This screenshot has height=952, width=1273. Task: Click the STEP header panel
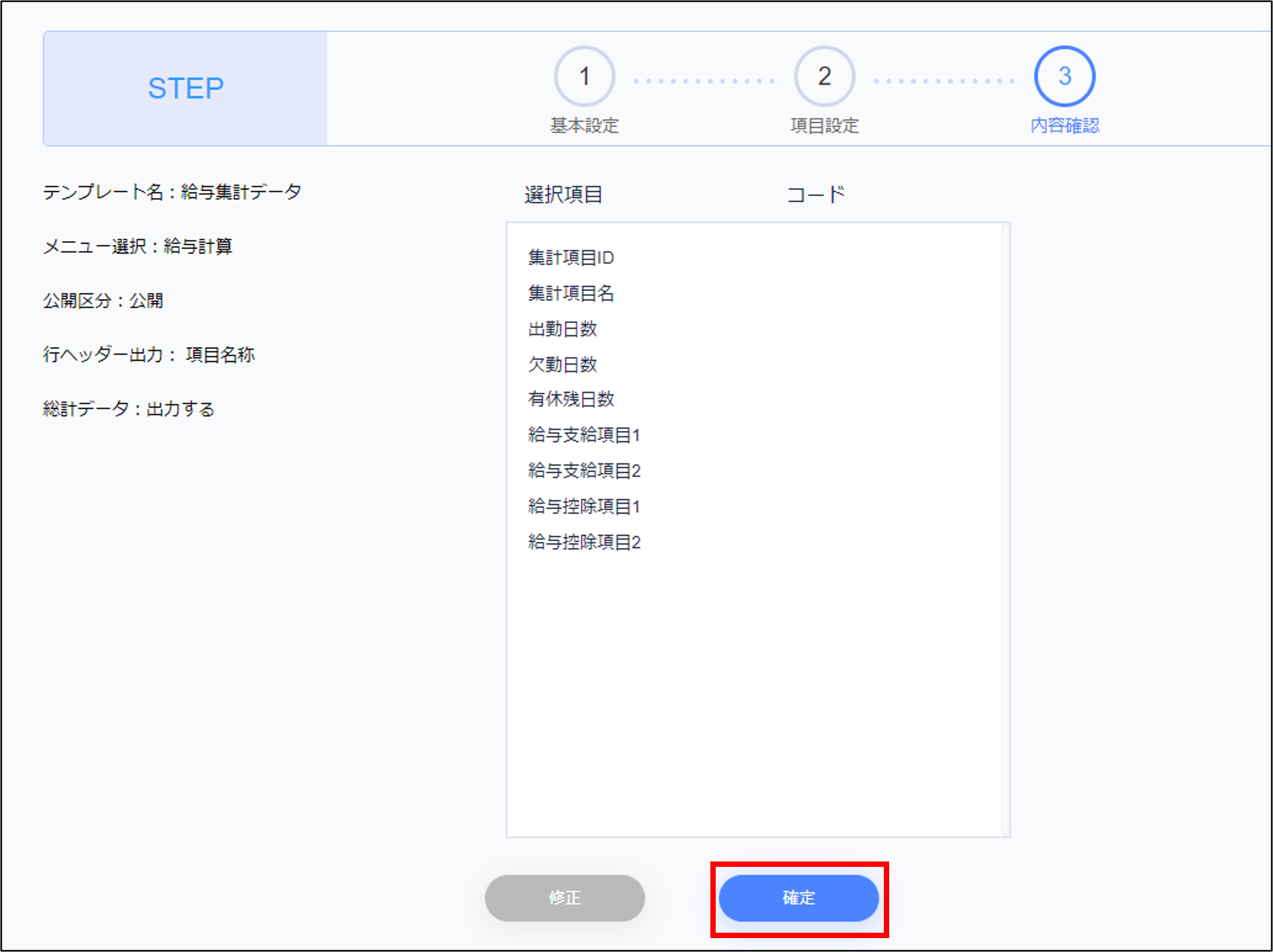click(185, 88)
